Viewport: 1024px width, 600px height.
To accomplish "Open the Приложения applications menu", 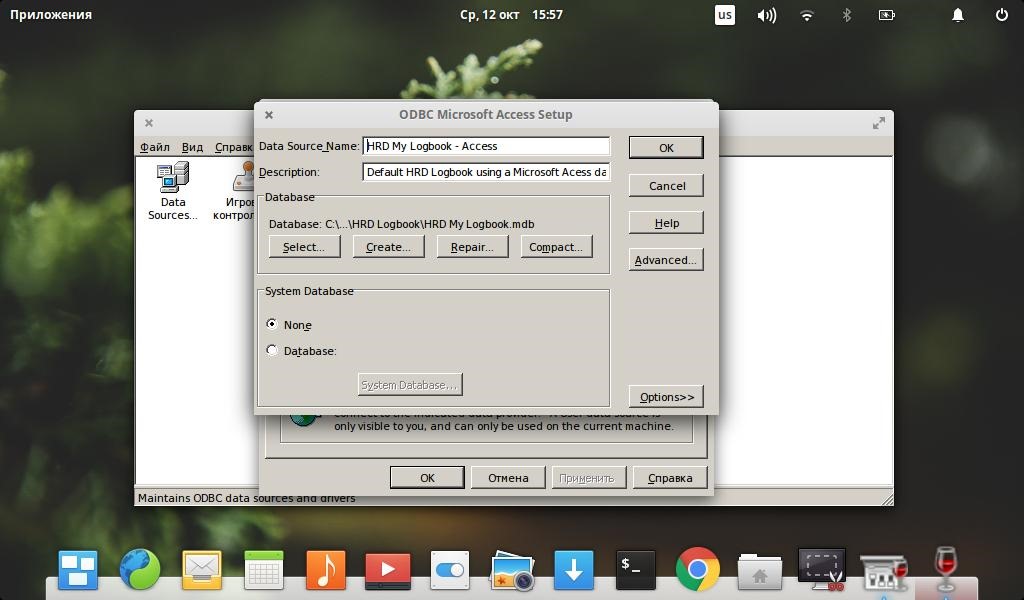I will point(51,14).
